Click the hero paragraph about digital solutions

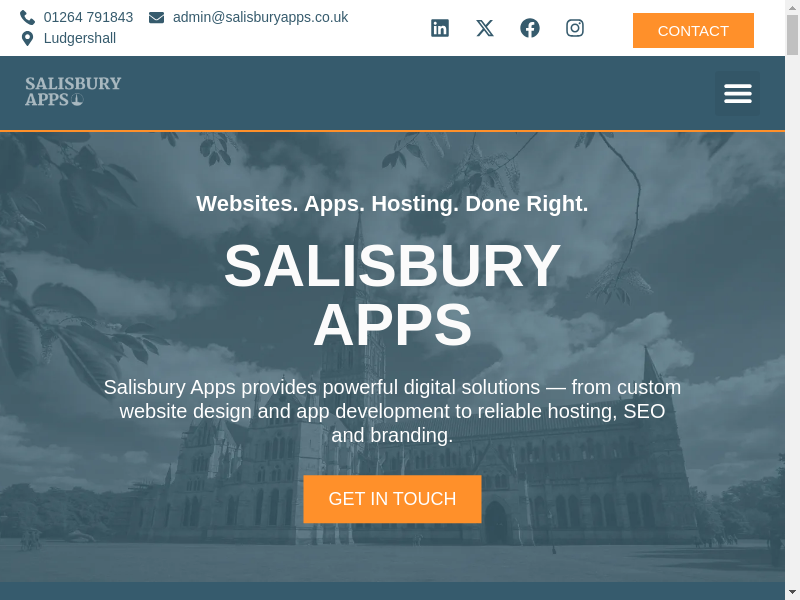pos(392,411)
